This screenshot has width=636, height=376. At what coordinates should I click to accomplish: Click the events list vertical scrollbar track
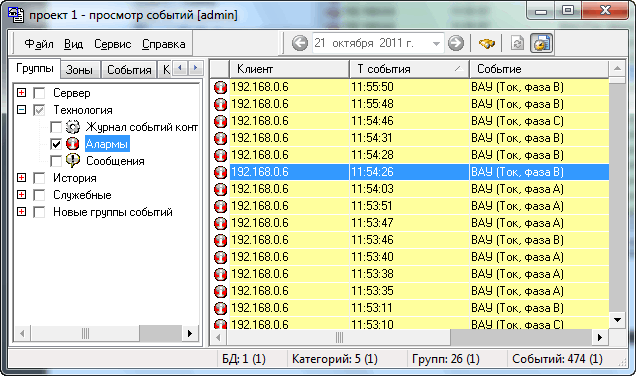tap(617, 198)
